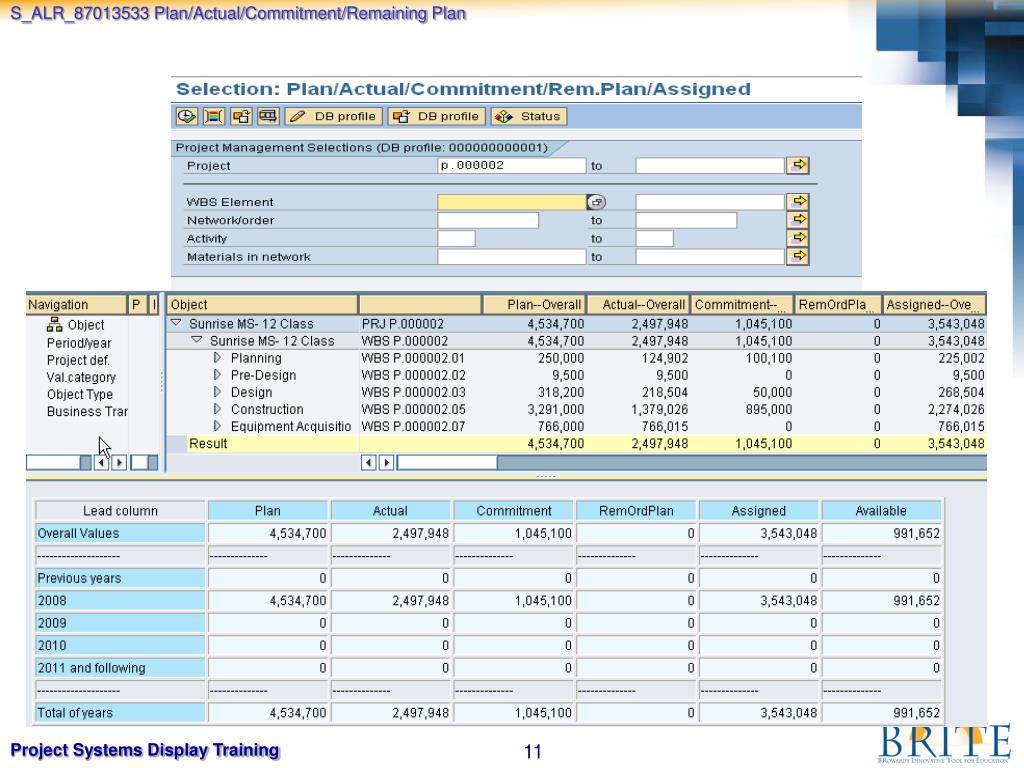1024x768 pixels.
Task: Click the Actual--Overall column header
Action: click(637, 304)
